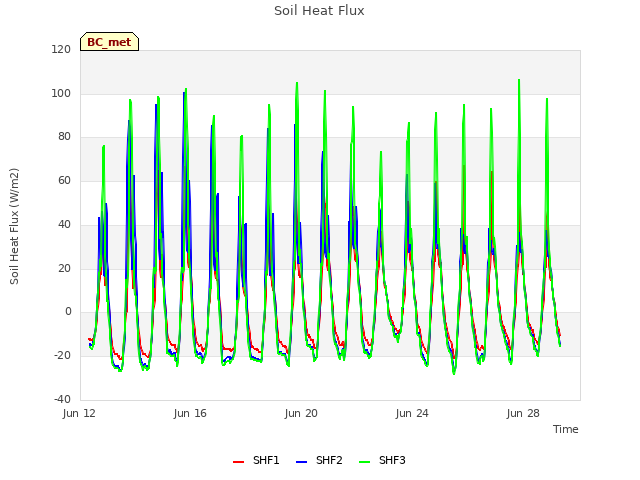Click the Jun 16 x-axis tick label
This screenshot has height=480, width=640.
pos(190,413)
